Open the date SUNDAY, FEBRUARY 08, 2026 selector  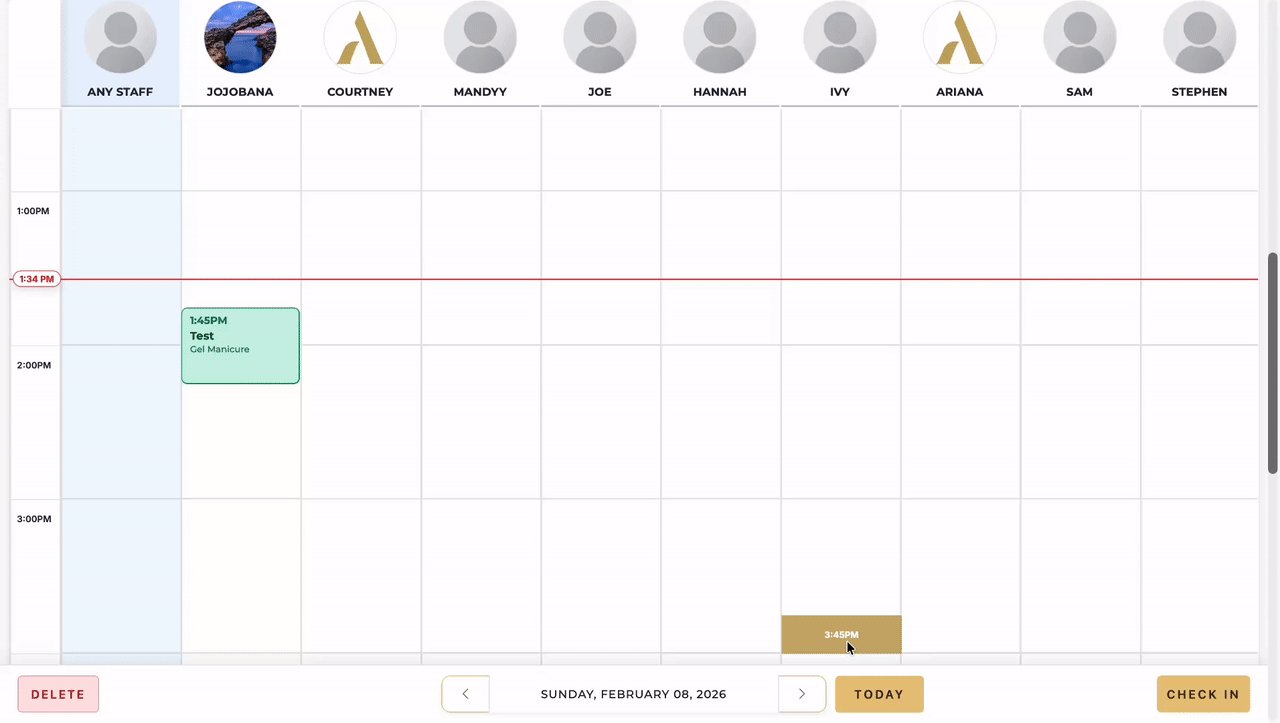[633, 694]
